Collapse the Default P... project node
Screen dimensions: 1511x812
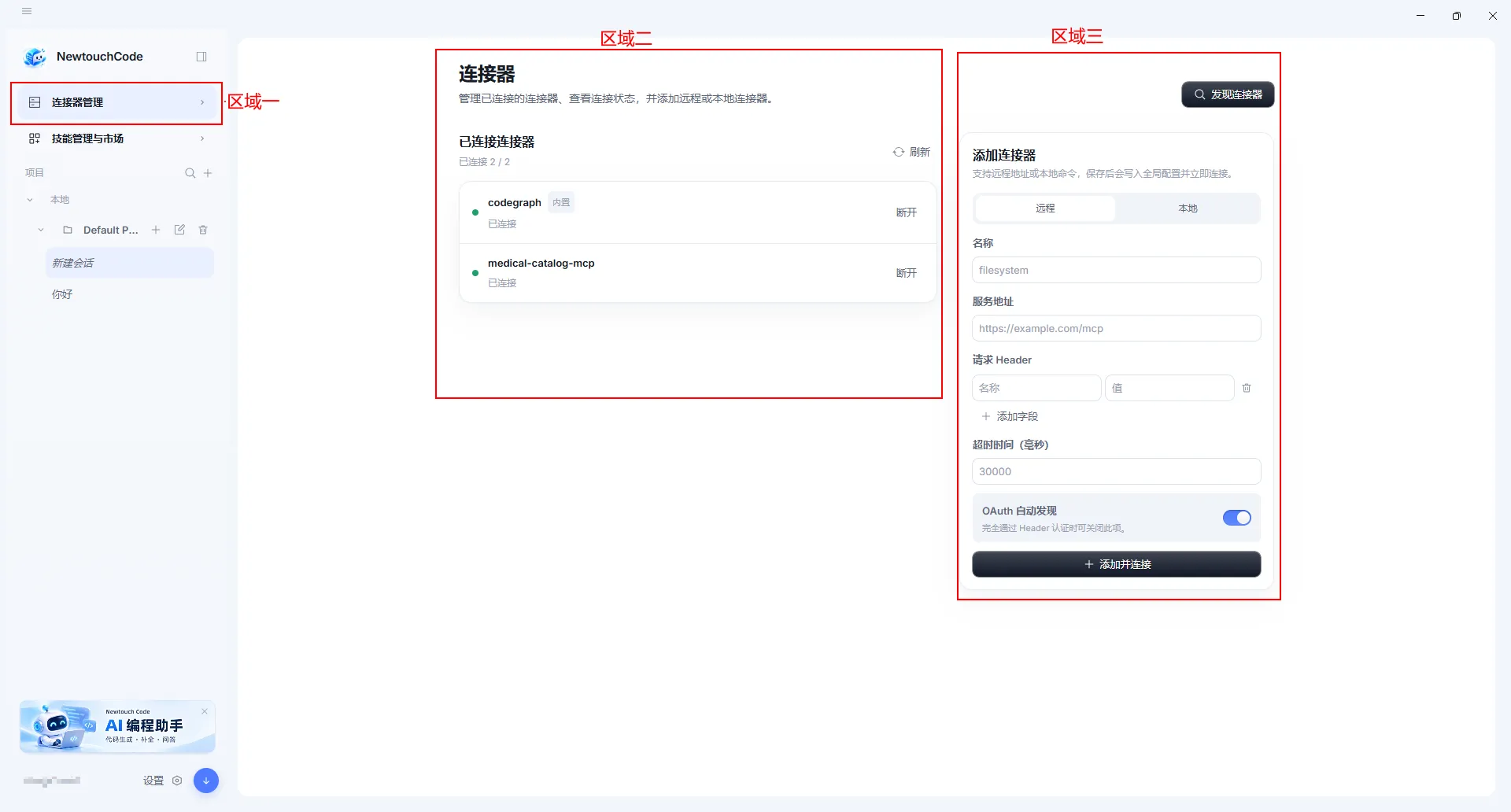pos(41,230)
